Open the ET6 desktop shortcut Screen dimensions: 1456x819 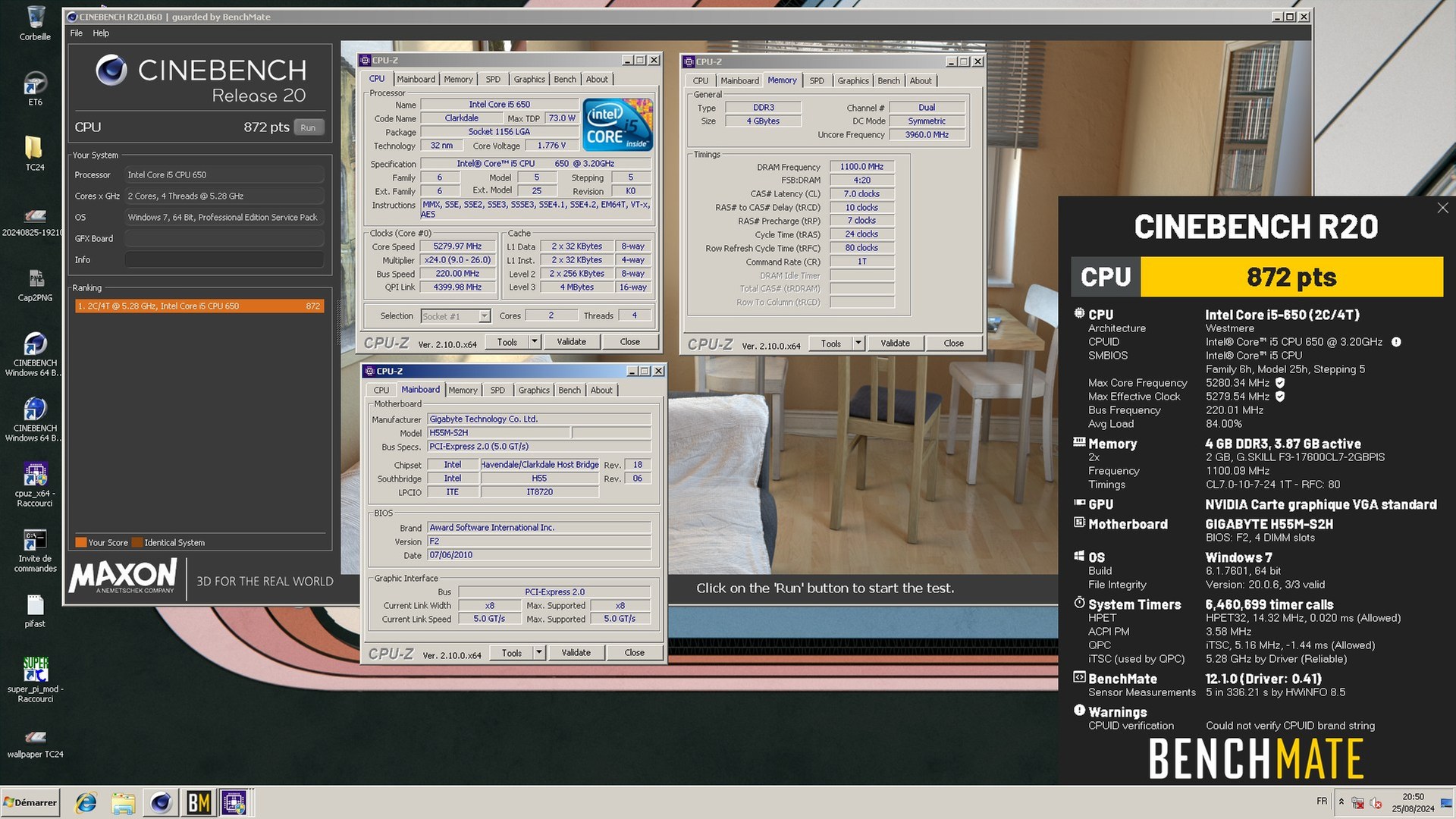pyautogui.click(x=35, y=88)
